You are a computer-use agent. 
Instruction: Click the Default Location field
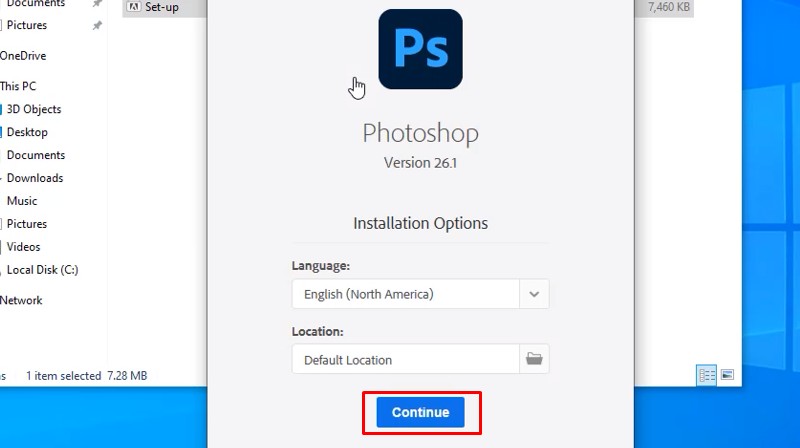pyautogui.click(x=406, y=359)
